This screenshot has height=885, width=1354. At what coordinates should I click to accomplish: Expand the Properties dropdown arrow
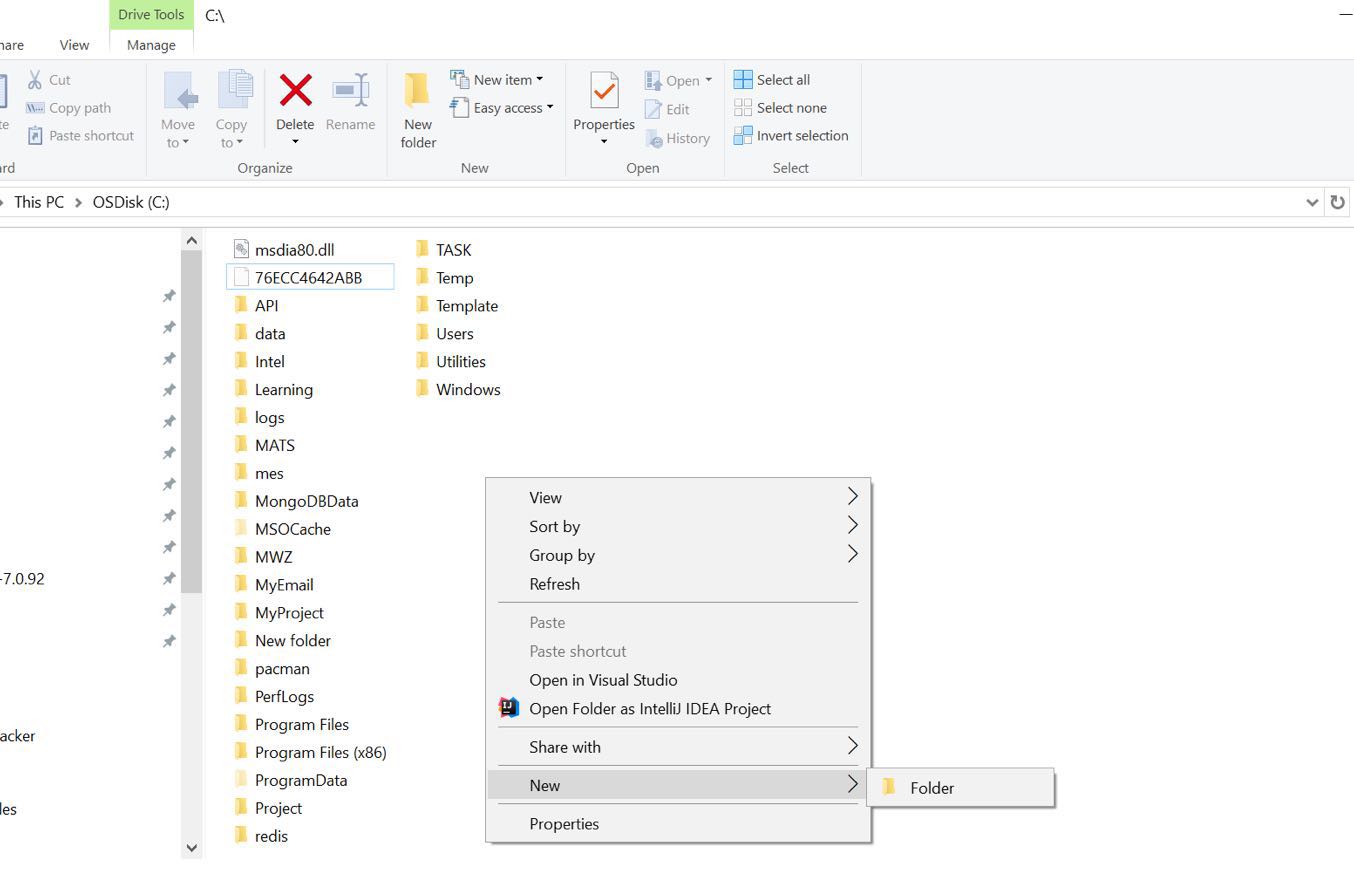(604, 142)
